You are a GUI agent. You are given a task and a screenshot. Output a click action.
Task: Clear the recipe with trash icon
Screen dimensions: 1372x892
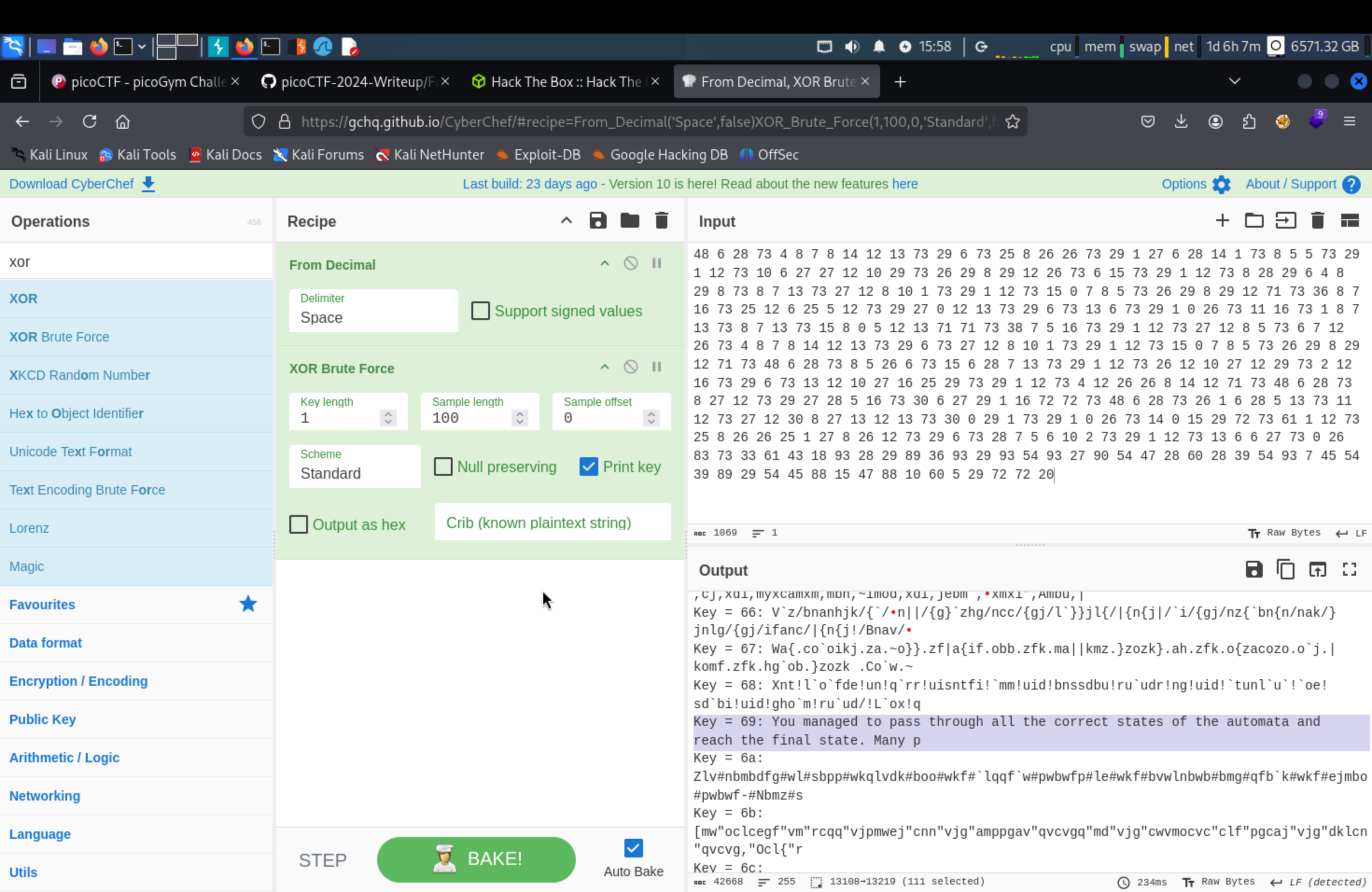click(x=661, y=221)
